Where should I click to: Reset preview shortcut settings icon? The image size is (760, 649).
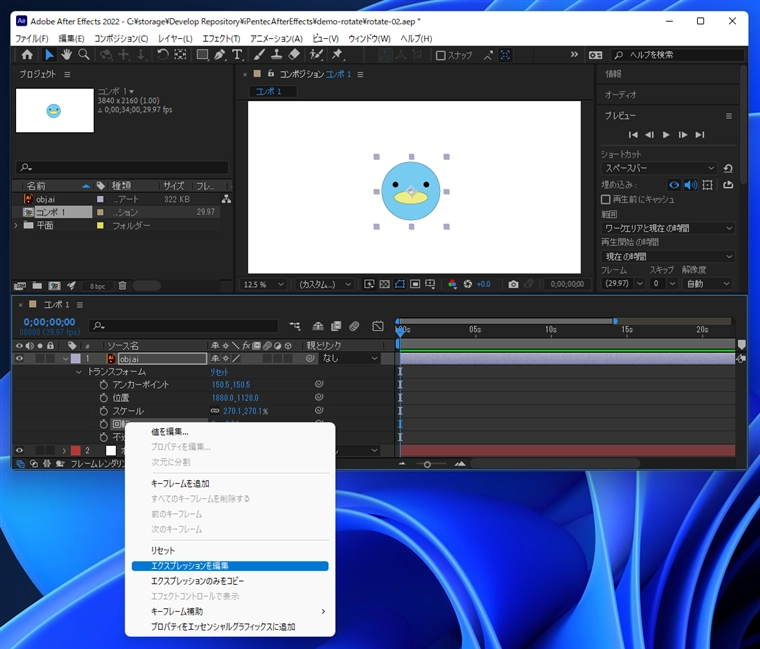coord(728,168)
